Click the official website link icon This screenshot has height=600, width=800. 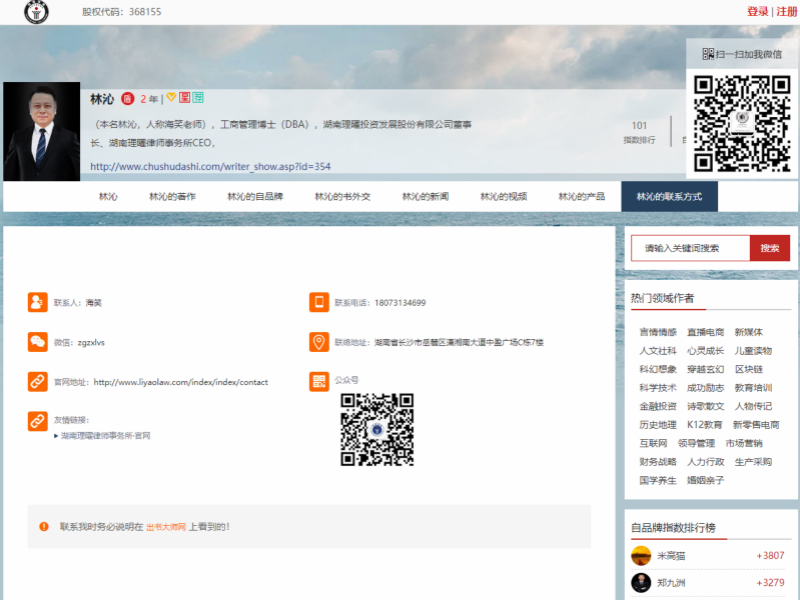pyautogui.click(x=37, y=381)
